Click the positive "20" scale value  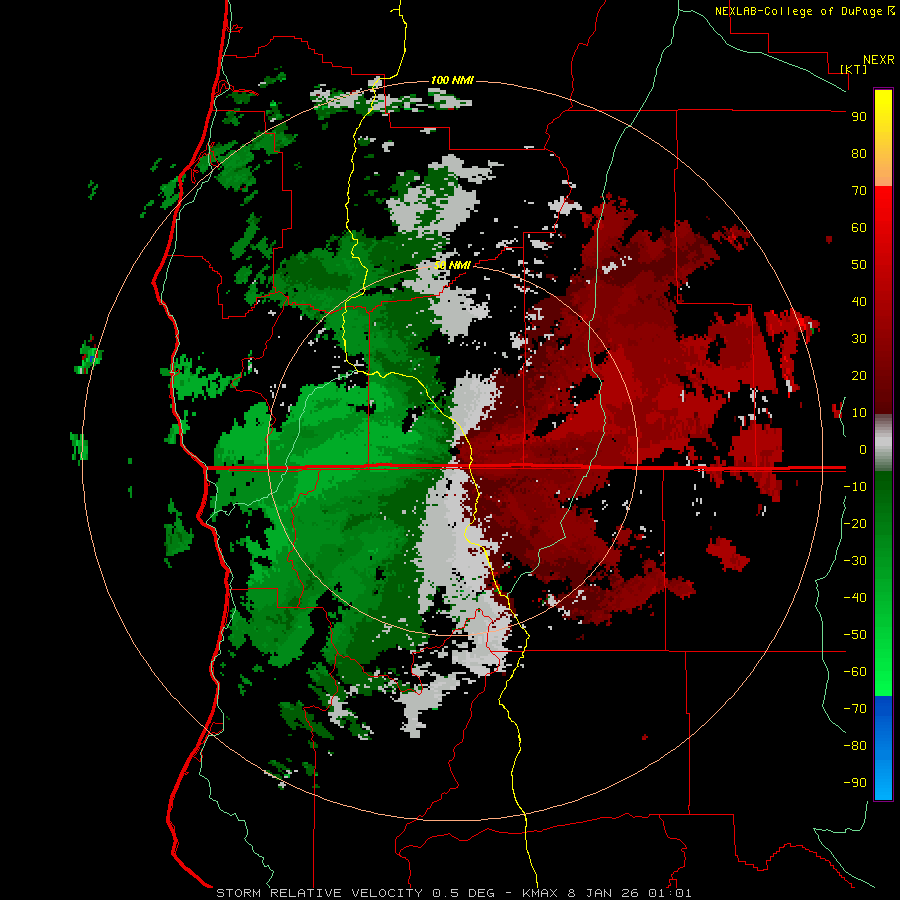tap(859, 376)
